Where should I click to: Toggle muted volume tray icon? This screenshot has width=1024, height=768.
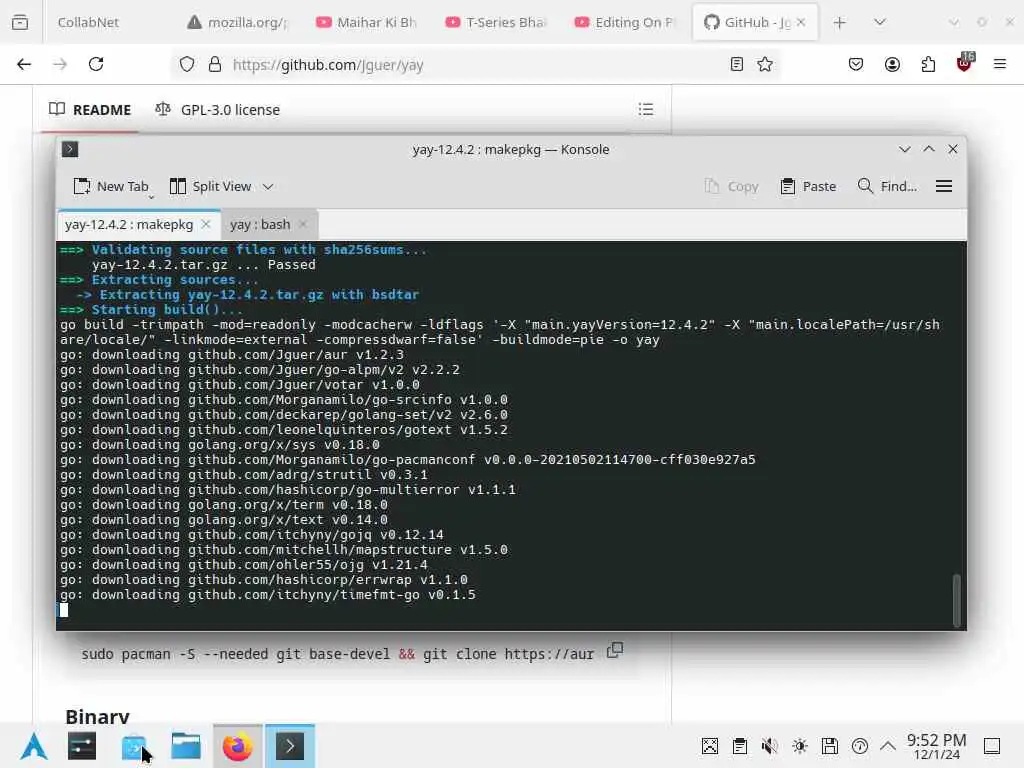pos(770,746)
